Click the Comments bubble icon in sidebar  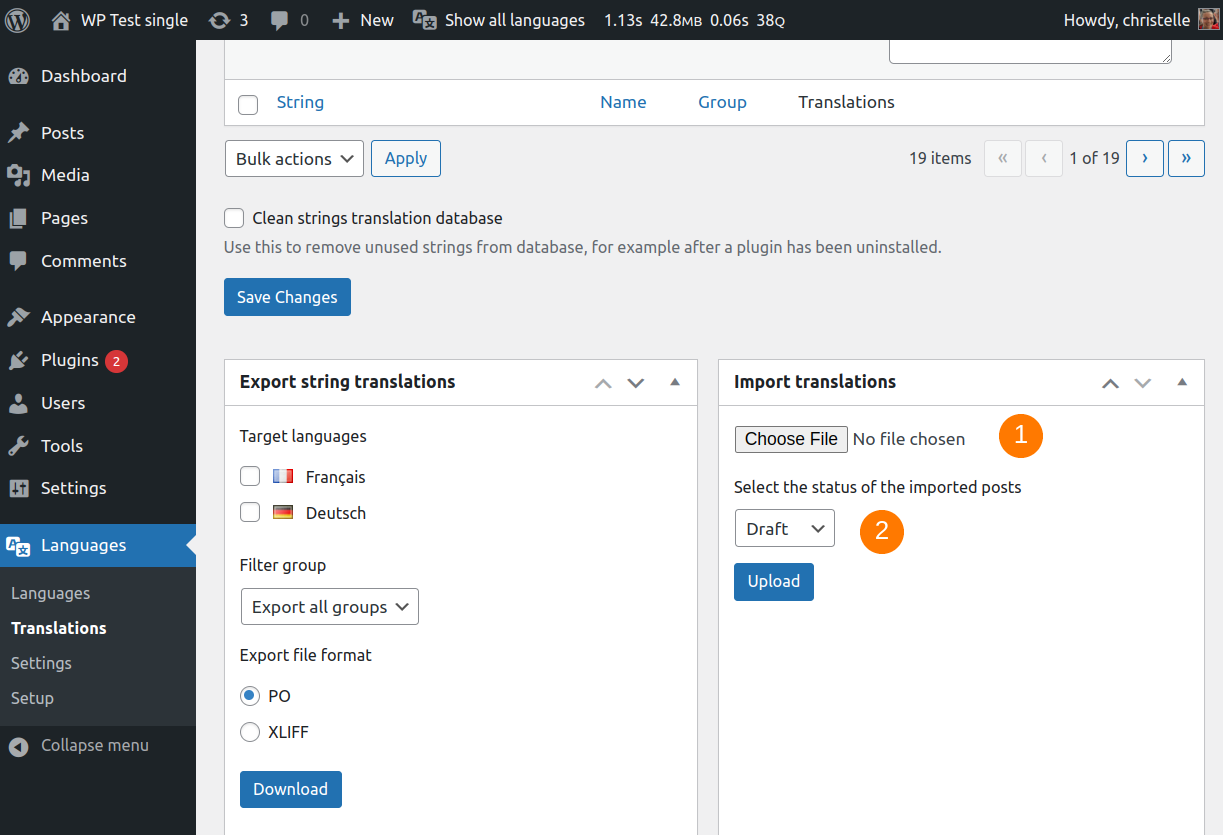[x=18, y=261]
